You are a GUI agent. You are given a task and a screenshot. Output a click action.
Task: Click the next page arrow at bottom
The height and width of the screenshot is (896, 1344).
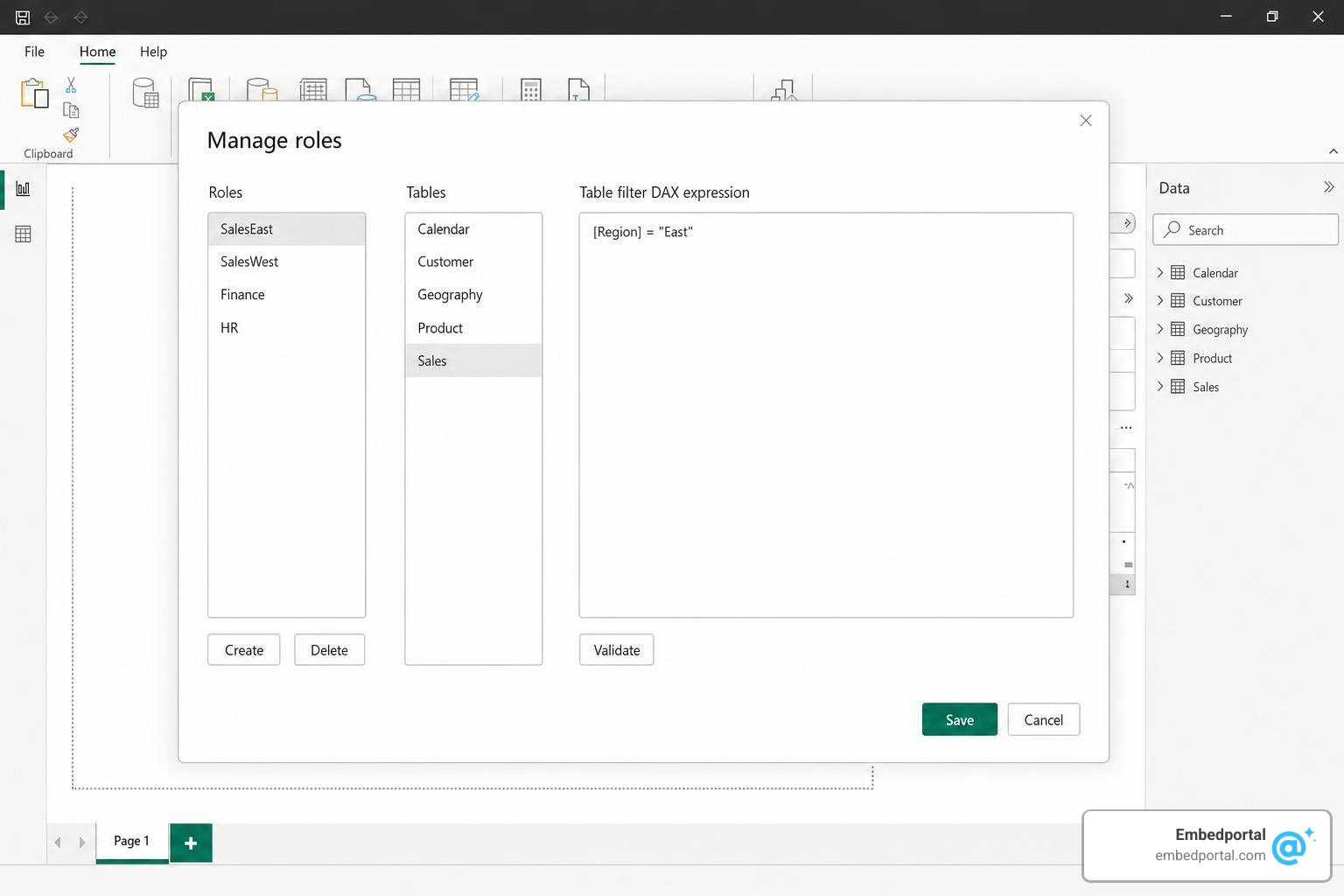[82, 843]
